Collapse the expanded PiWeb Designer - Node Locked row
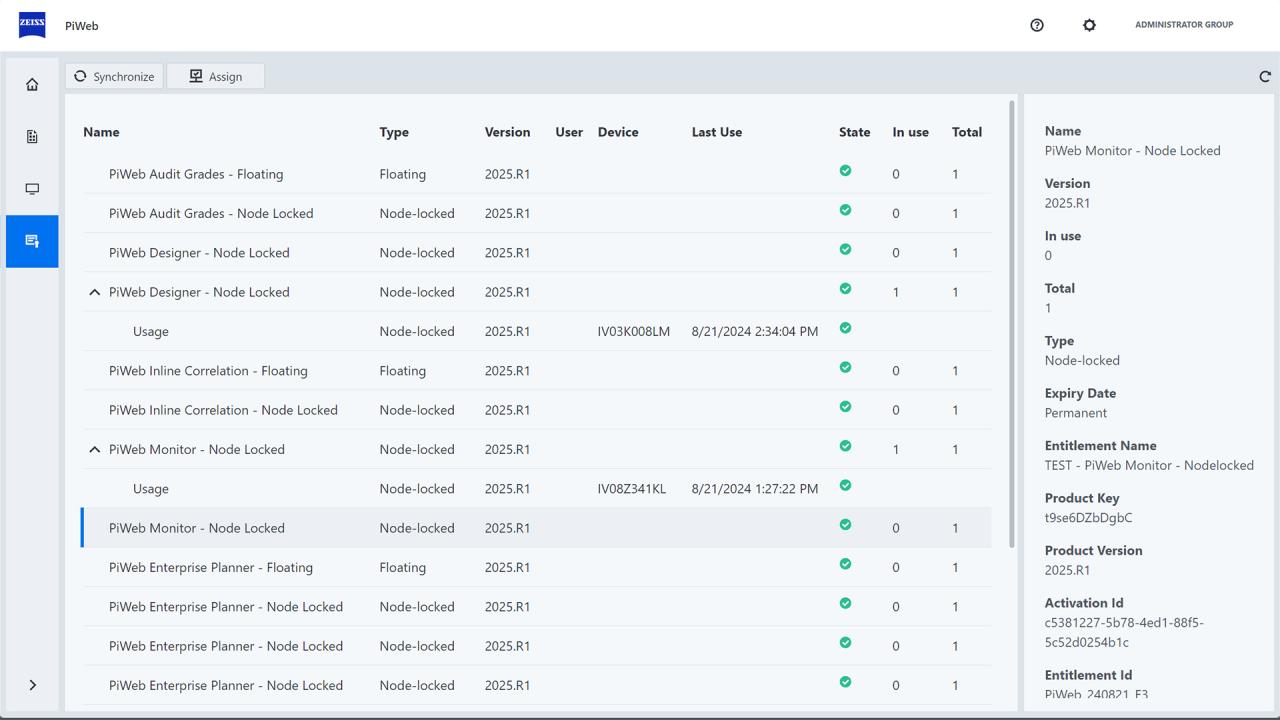 tap(95, 292)
